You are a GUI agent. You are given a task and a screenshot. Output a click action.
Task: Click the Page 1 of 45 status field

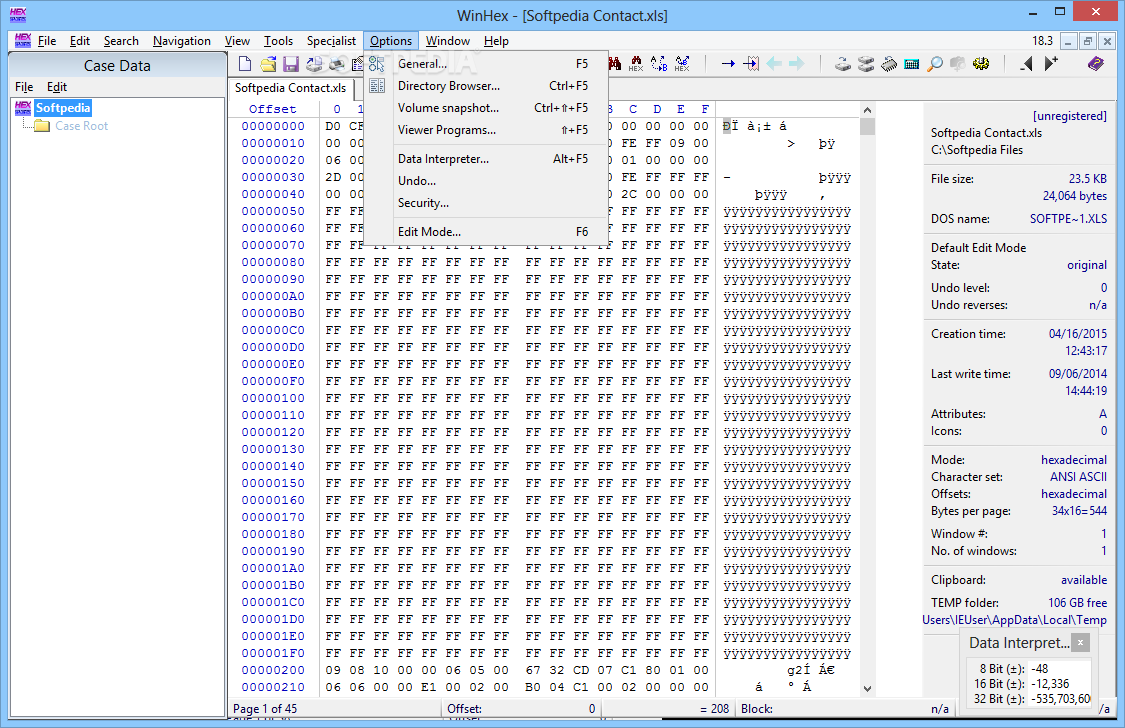click(x=334, y=709)
